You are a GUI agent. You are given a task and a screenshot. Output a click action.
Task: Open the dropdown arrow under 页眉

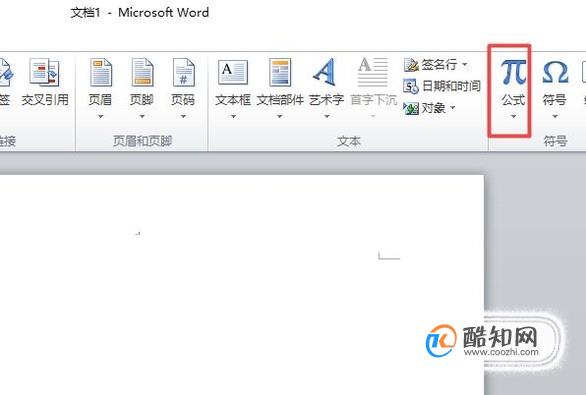[101, 117]
